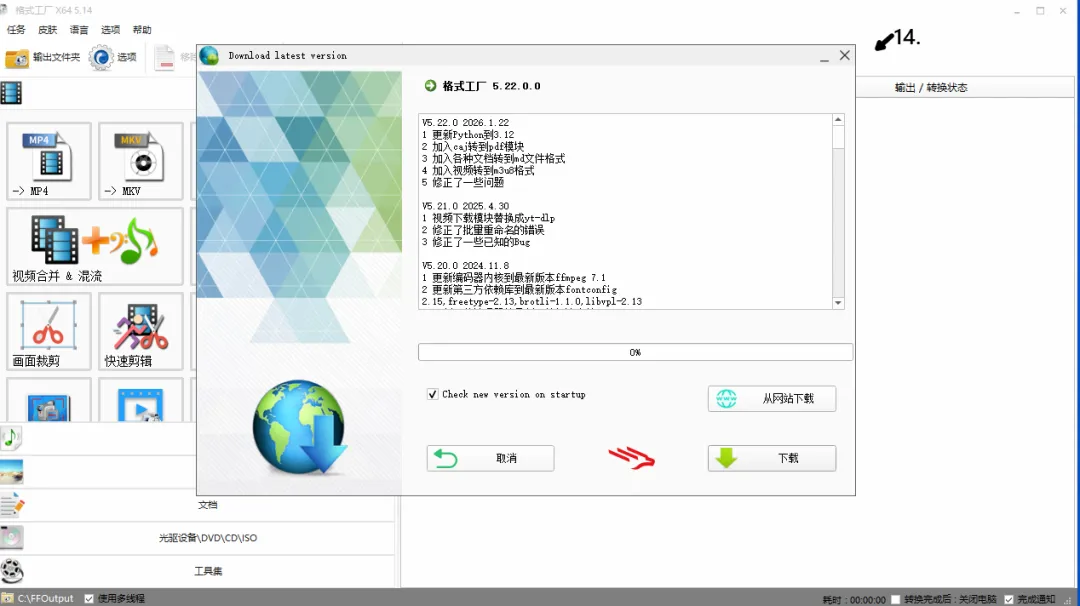Click the 取消 button in dialog

coord(490,459)
